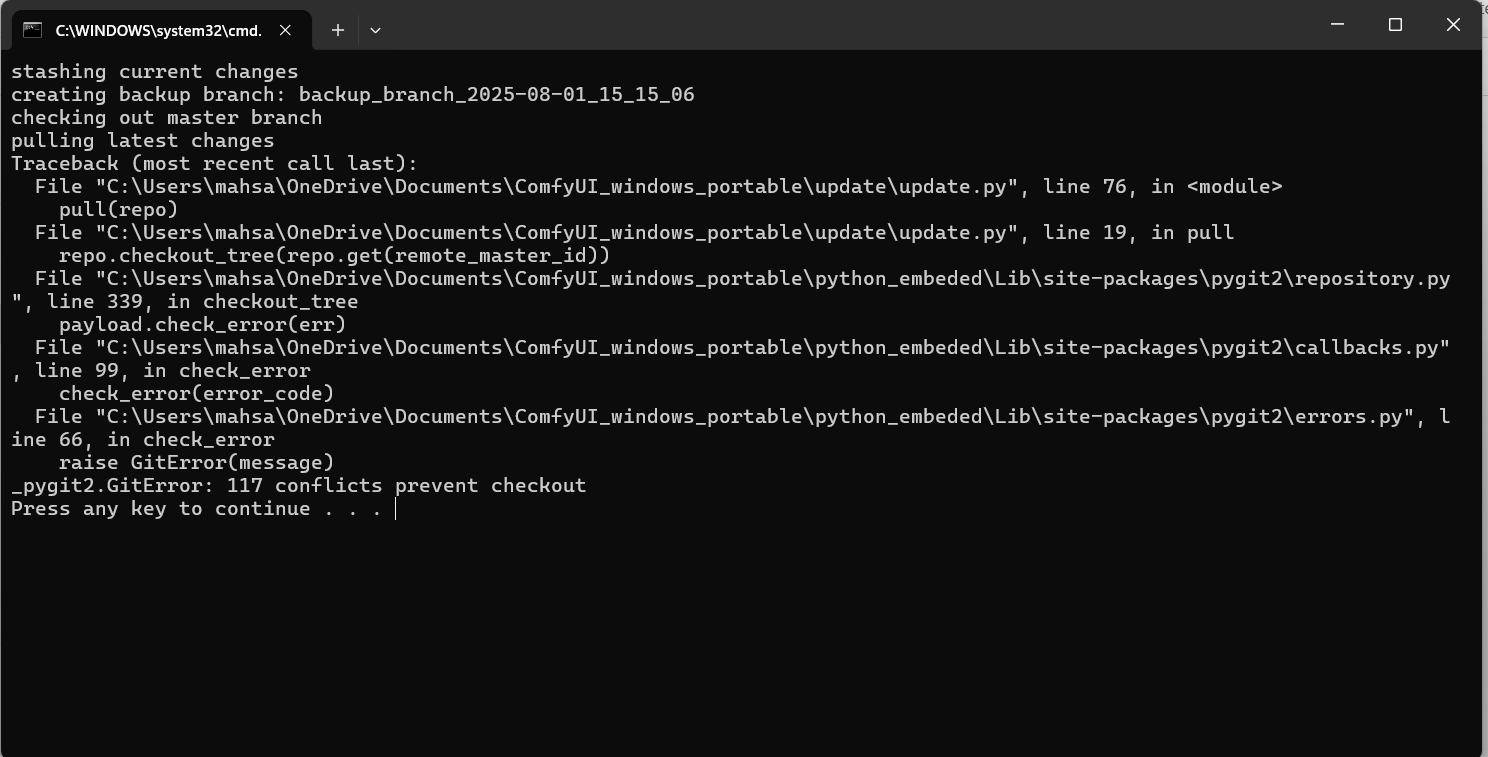Viewport: 1488px width, 757px height.
Task: Click the "pull(repo)" code line
Action: (118, 210)
